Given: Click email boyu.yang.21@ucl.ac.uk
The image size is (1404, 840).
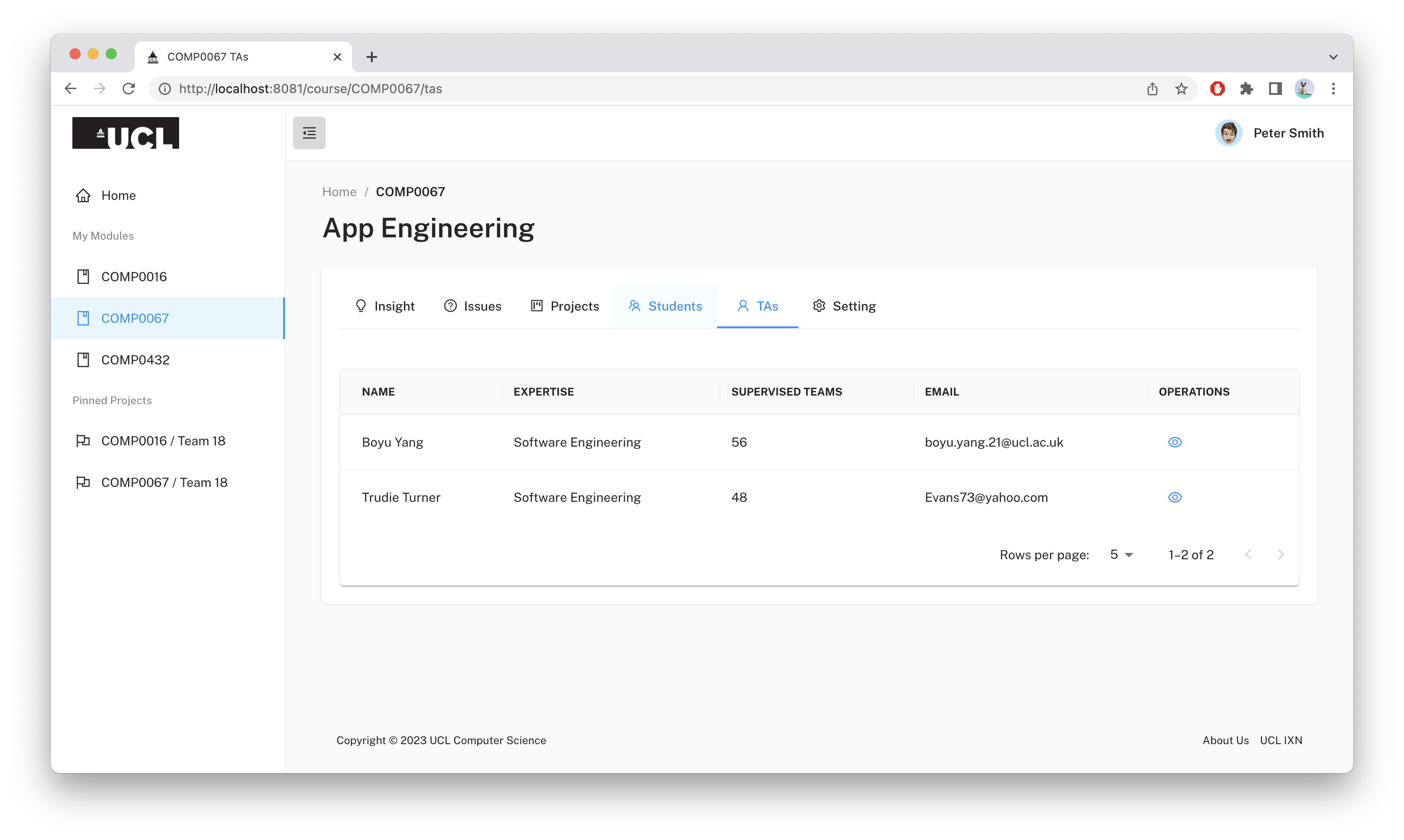Looking at the screenshot, I should tap(994, 442).
